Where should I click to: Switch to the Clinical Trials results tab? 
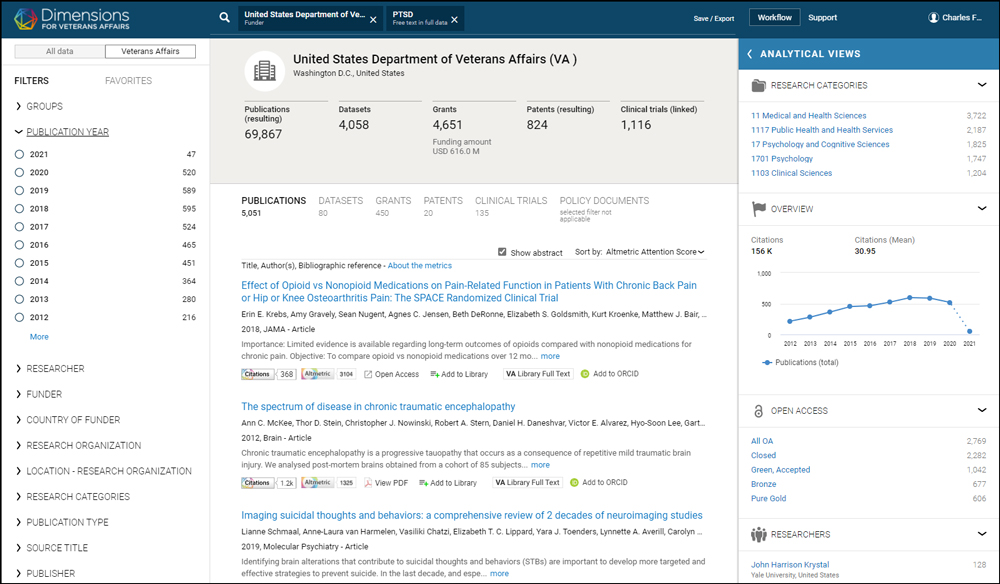[x=511, y=206]
